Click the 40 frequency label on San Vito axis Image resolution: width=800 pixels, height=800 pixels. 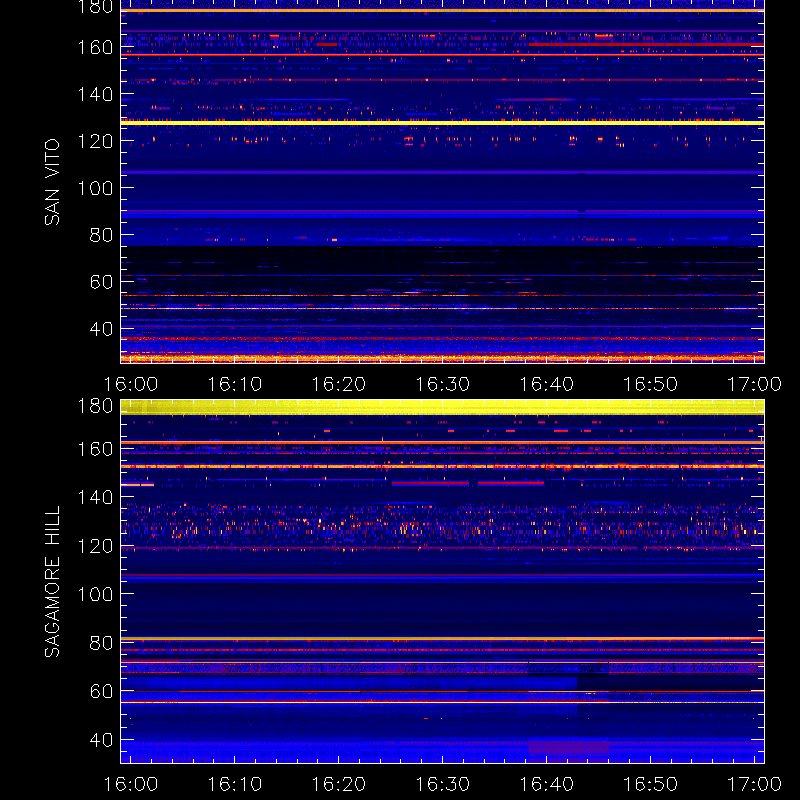(x=101, y=329)
